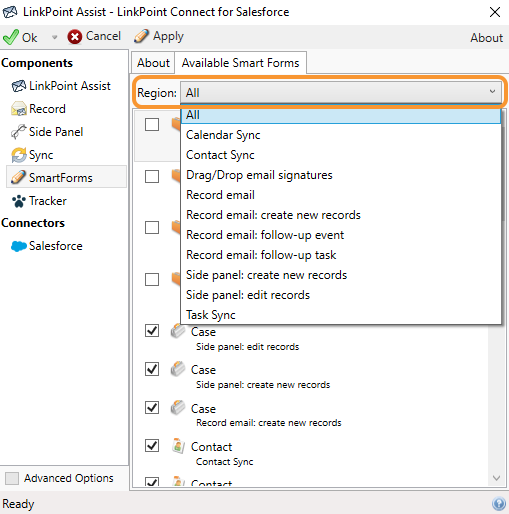
Task: Pick Record email: follow-up event option
Action: [x=341, y=235]
